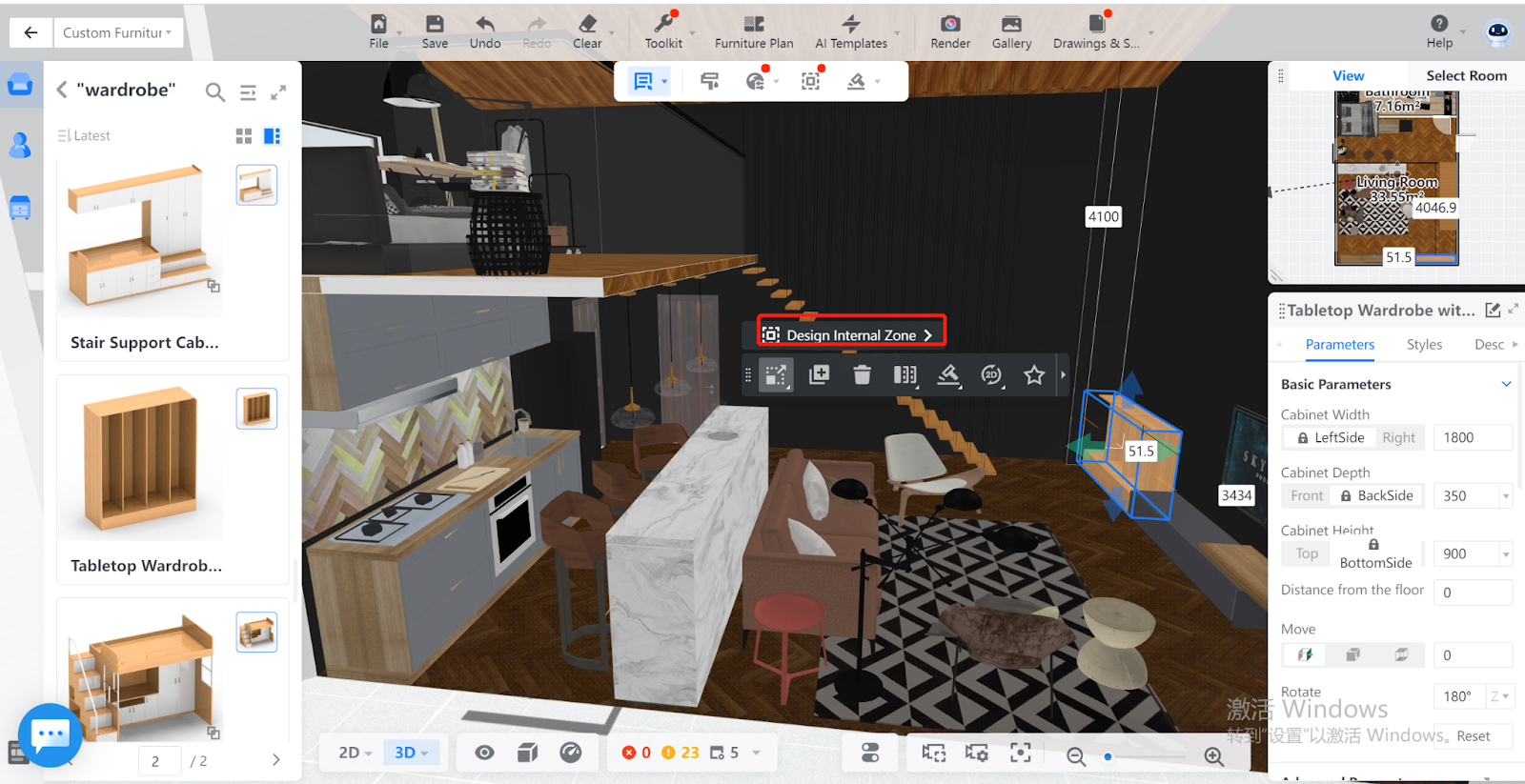Open the Help menu
Viewport: 1525px width, 784px height.
(x=1439, y=31)
